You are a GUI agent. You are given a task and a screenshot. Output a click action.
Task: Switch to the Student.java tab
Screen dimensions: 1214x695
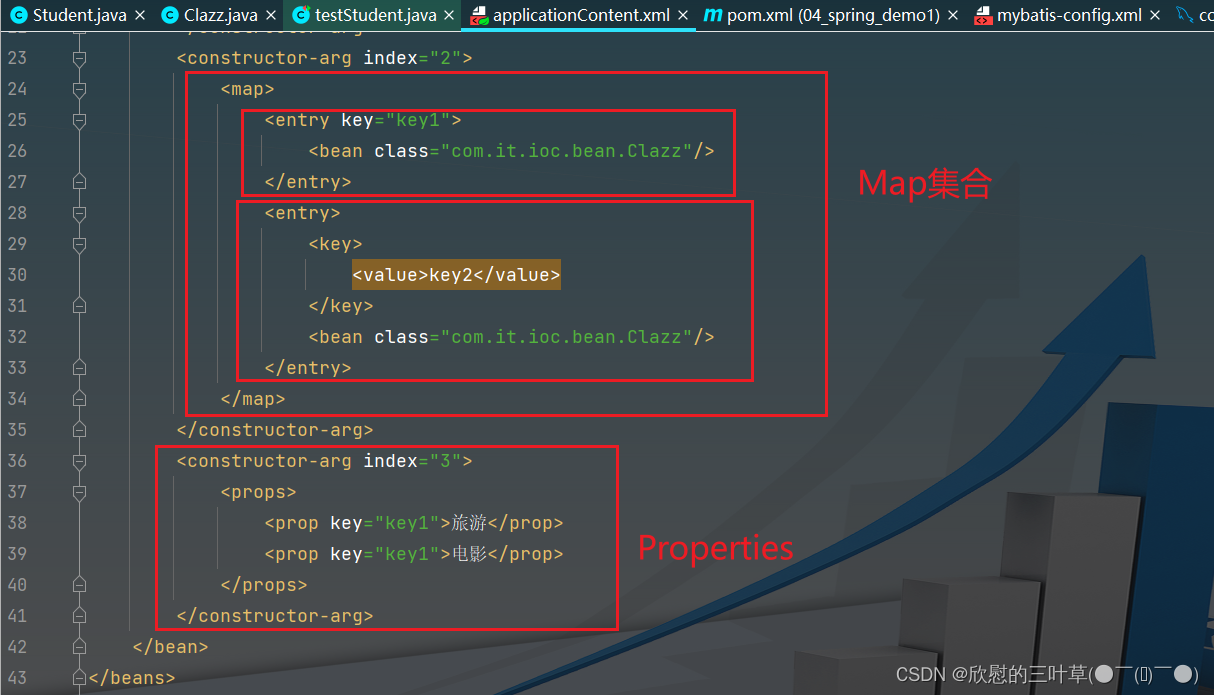(78, 15)
